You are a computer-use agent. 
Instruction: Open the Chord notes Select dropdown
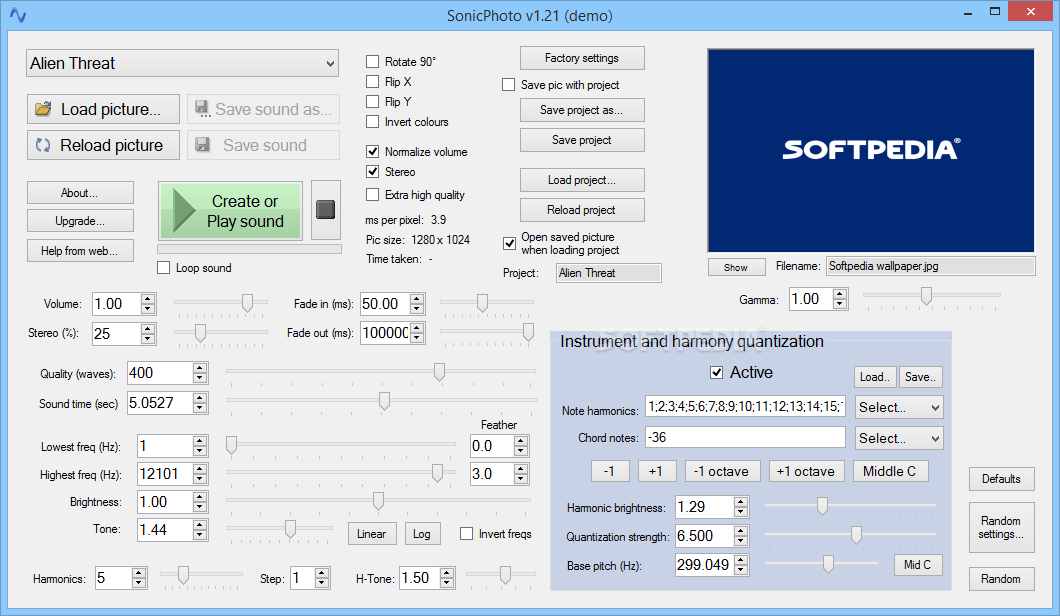(x=898, y=438)
